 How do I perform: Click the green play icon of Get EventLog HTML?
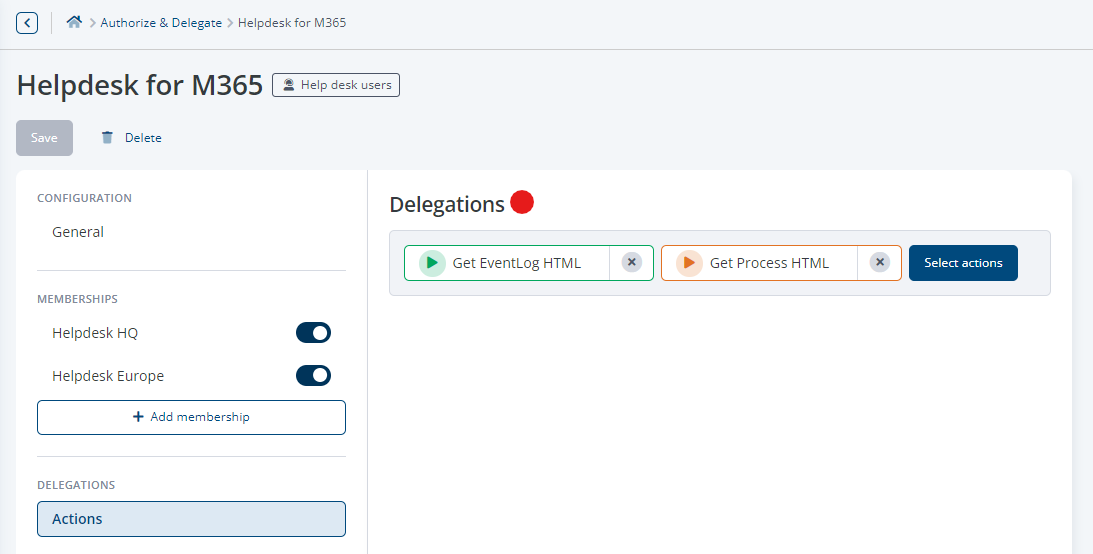432,263
